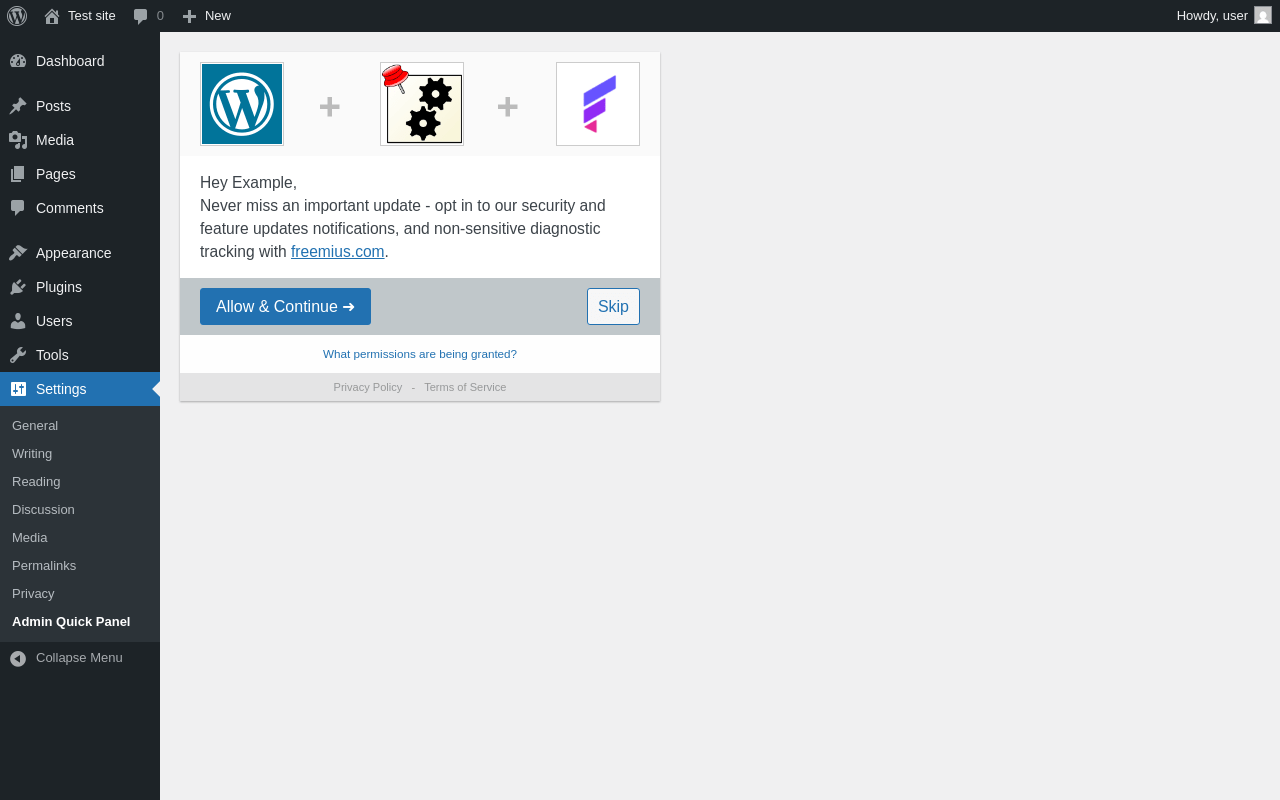Click the gears and pushpin plugin logo
The width and height of the screenshot is (1280, 800).
(422, 104)
